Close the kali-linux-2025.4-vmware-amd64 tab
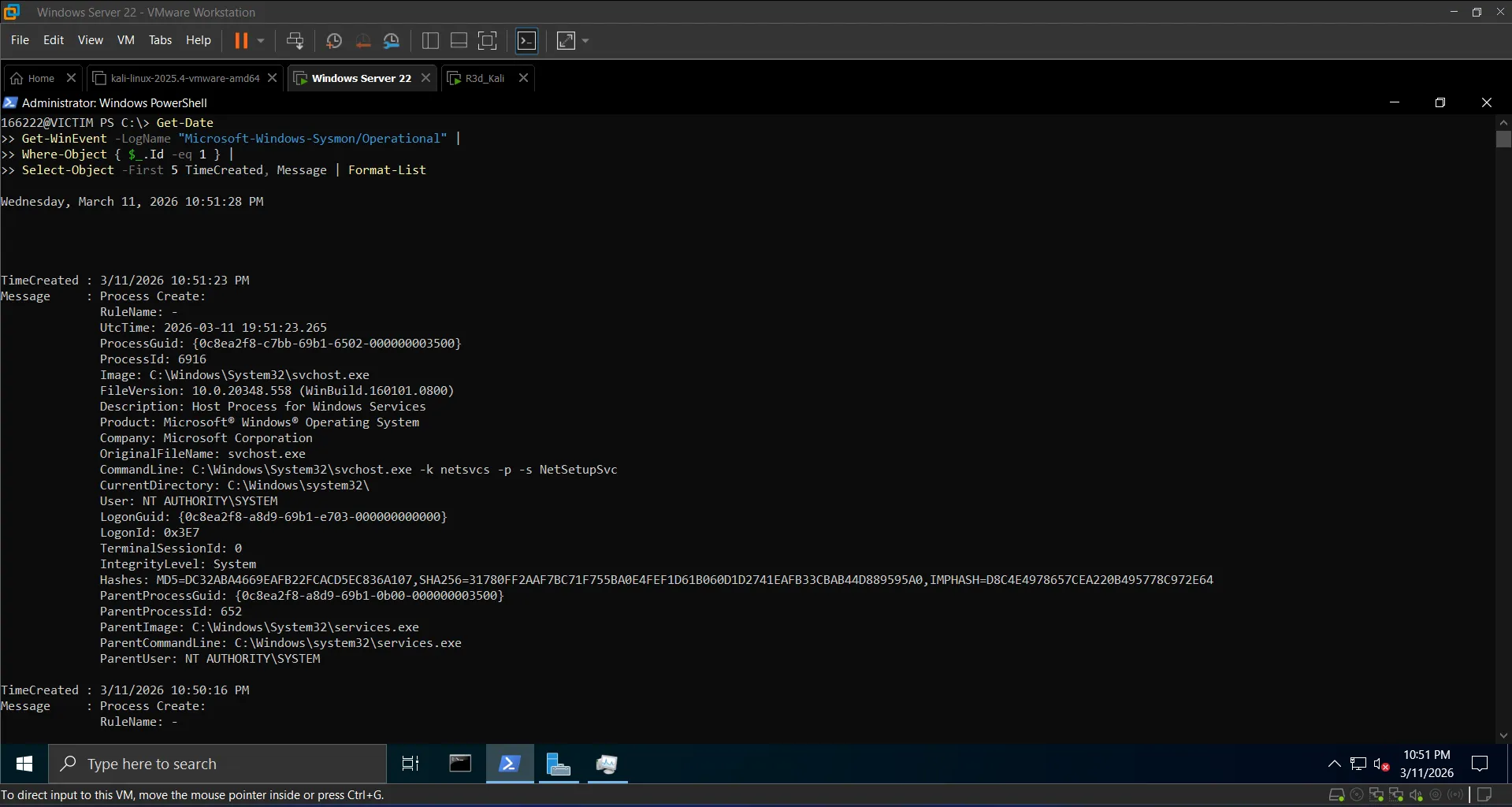 (272, 78)
